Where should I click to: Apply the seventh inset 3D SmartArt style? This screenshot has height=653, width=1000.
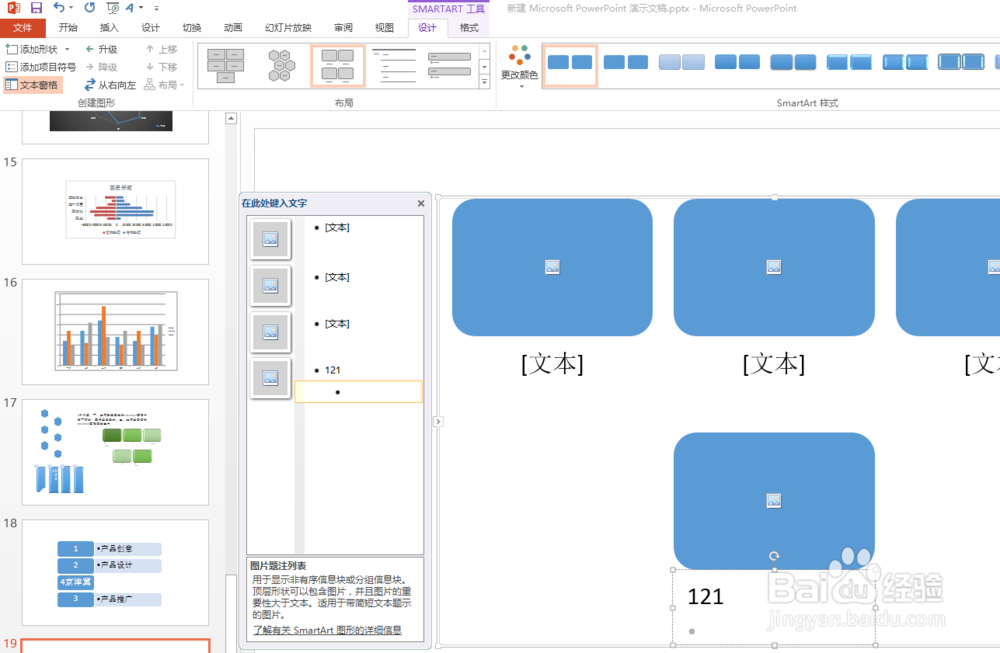pyautogui.click(x=905, y=62)
